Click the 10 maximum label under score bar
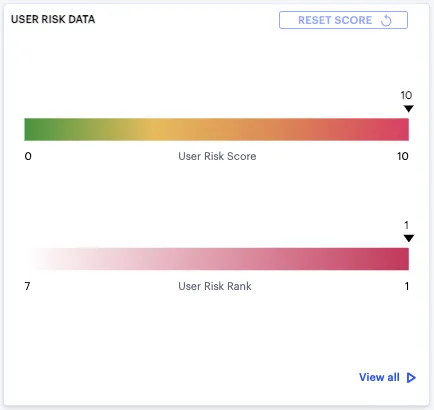This screenshot has width=434, height=410. point(403,156)
